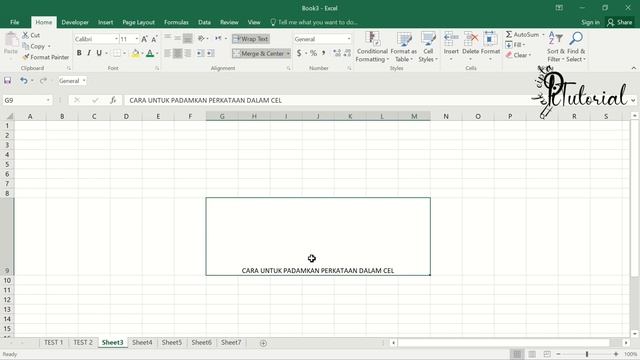Collapse the ribbon with the chevron

633,68
